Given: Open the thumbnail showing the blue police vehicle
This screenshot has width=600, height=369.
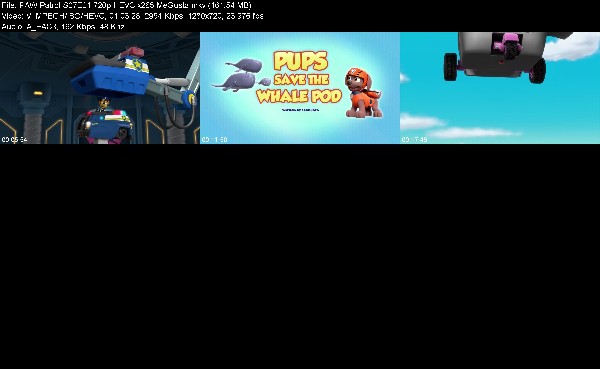Looking at the screenshot, I should click(100, 88).
